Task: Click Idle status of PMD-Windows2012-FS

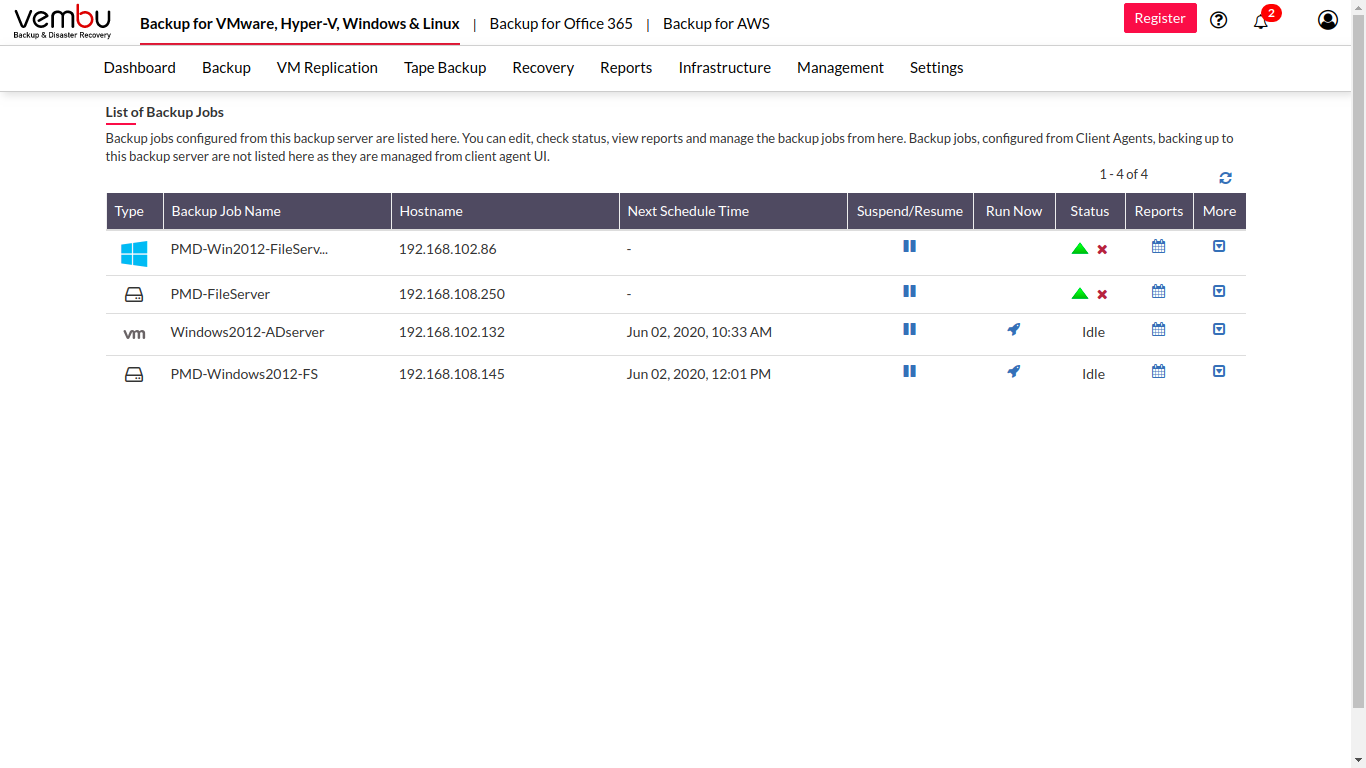Action: (x=1093, y=374)
